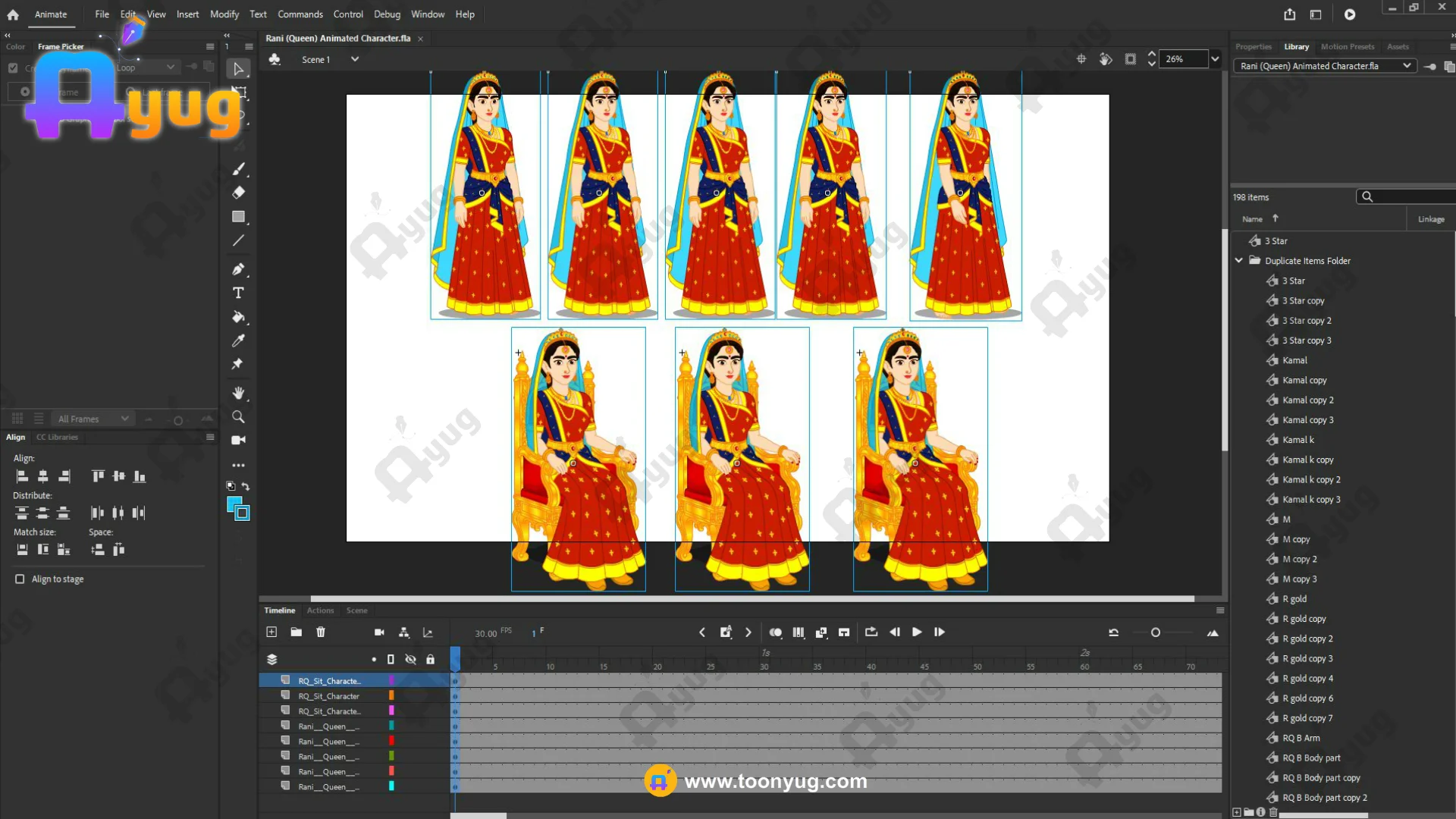Delete layer with Timeline trash icon
Image resolution: width=1456 pixels, height=819 pixels.
coord(321,632)
